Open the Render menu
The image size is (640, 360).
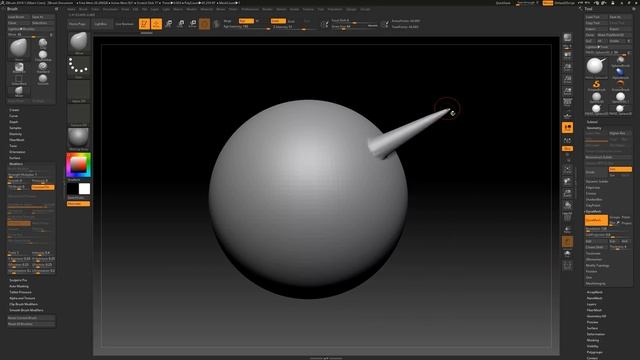[x=267, y=9]
